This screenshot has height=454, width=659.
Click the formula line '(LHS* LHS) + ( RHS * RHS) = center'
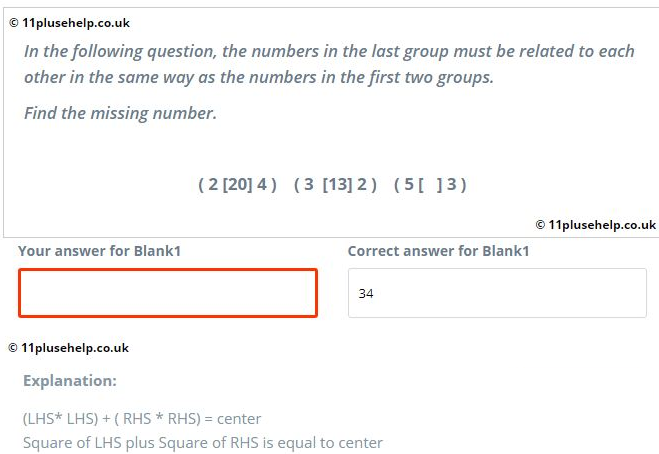[142, 418]
